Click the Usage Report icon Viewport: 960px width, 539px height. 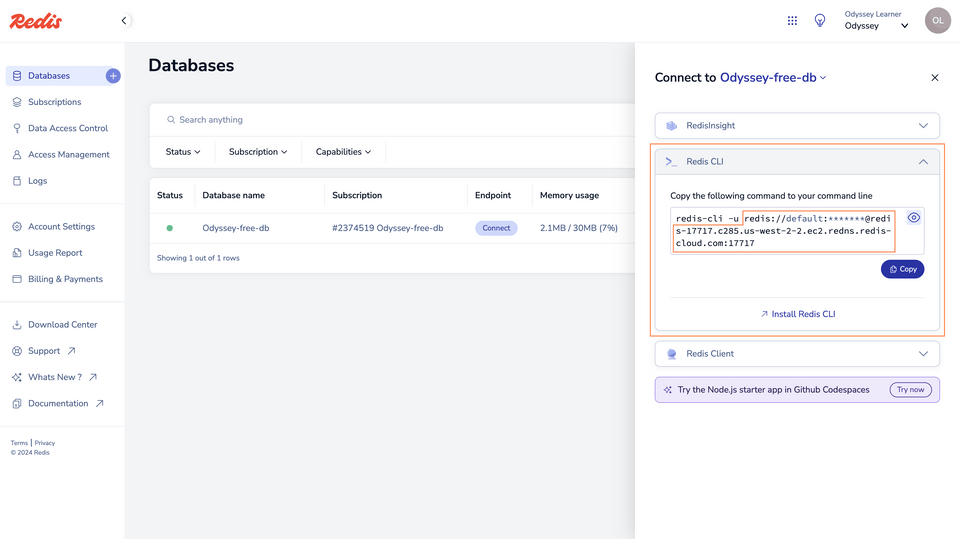(17, 253)
